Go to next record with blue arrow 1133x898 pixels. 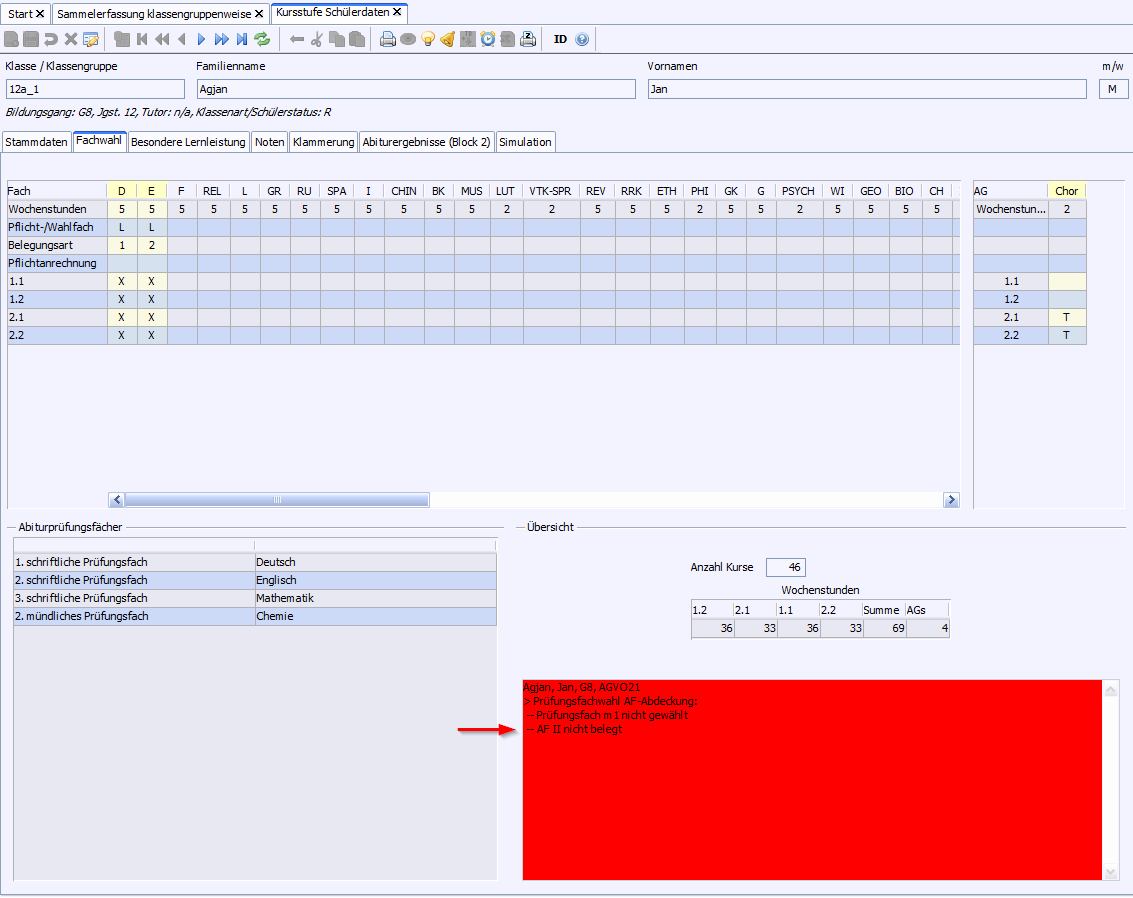tap(201, 39)
